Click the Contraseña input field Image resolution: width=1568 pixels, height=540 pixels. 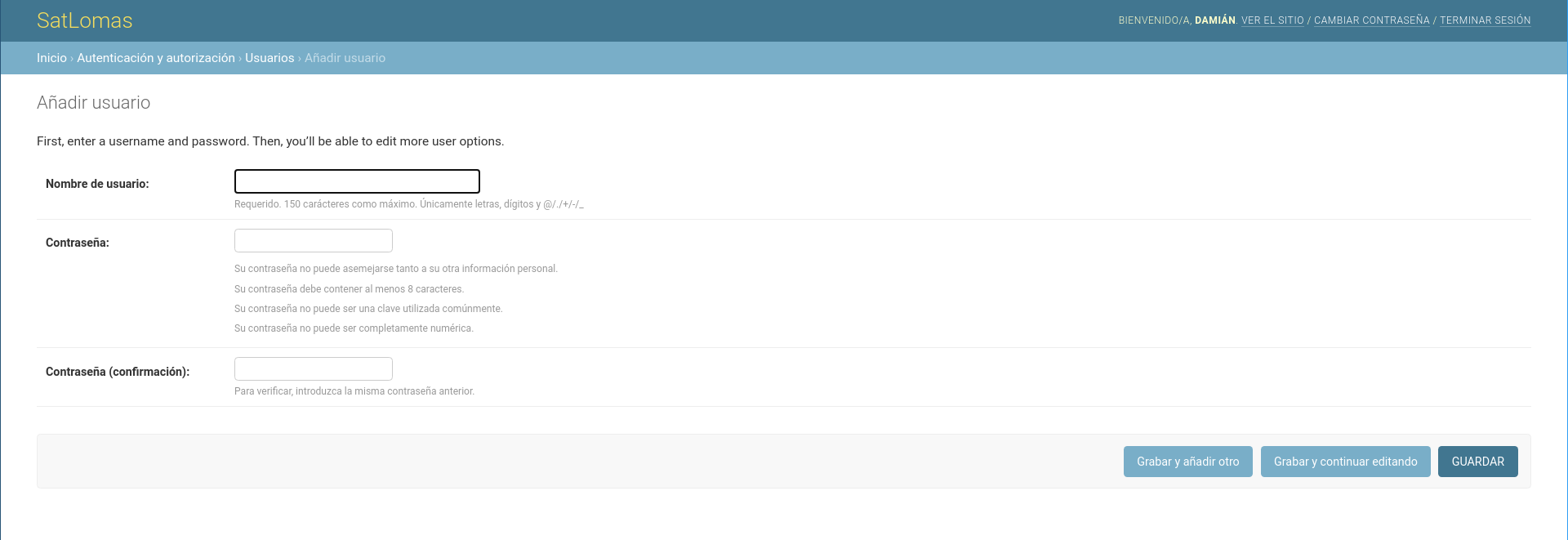tap(314, 240)
